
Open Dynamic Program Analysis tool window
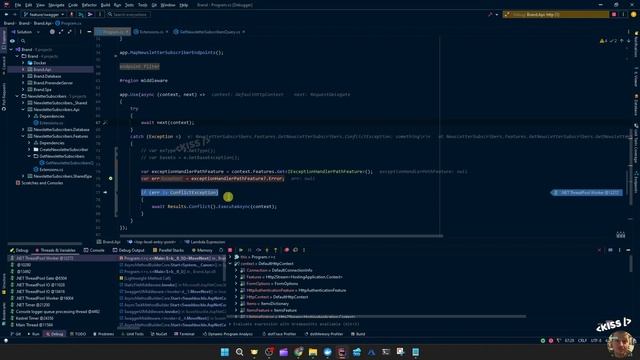click(228, 334)
